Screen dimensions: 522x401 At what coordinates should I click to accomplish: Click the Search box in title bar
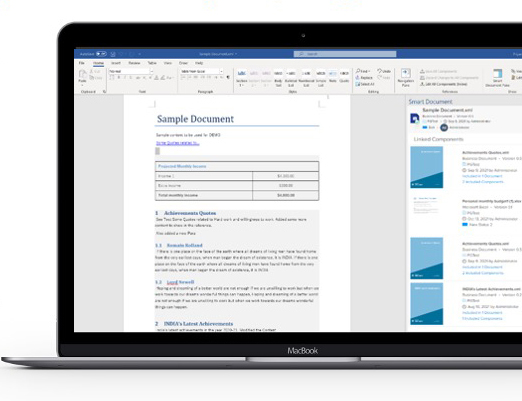345,54
